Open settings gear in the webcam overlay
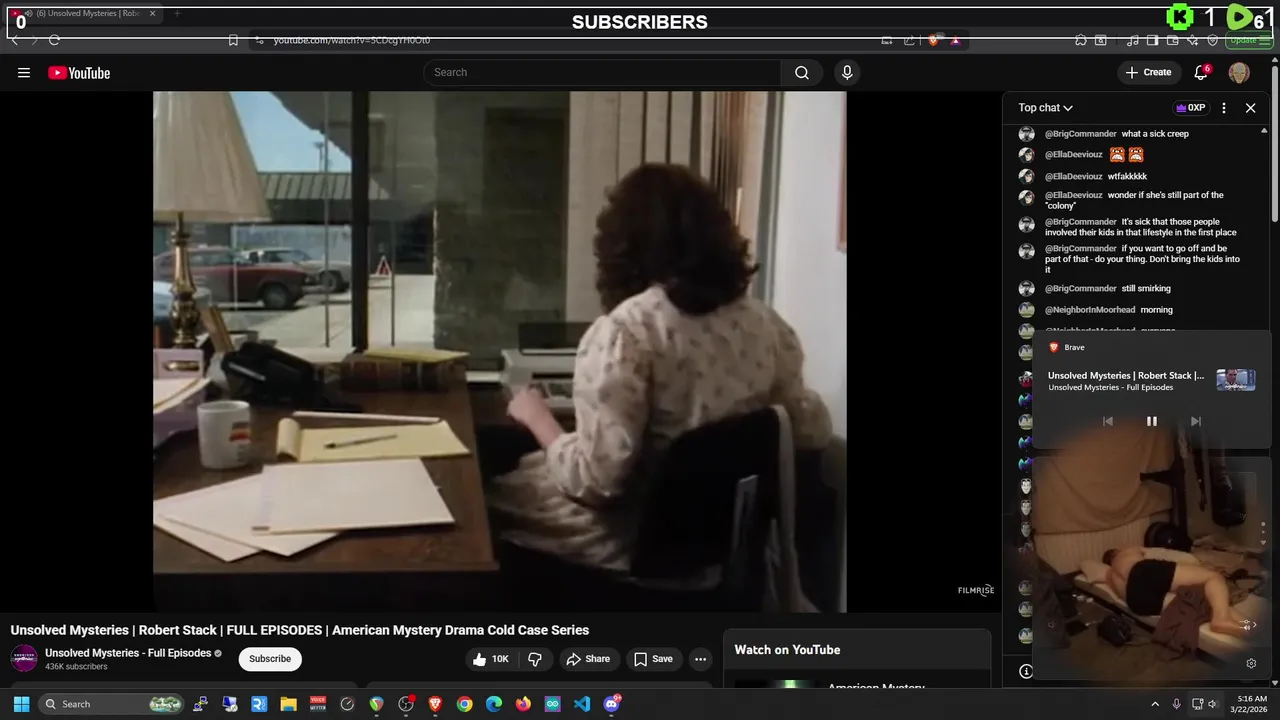 (1251, 663)
